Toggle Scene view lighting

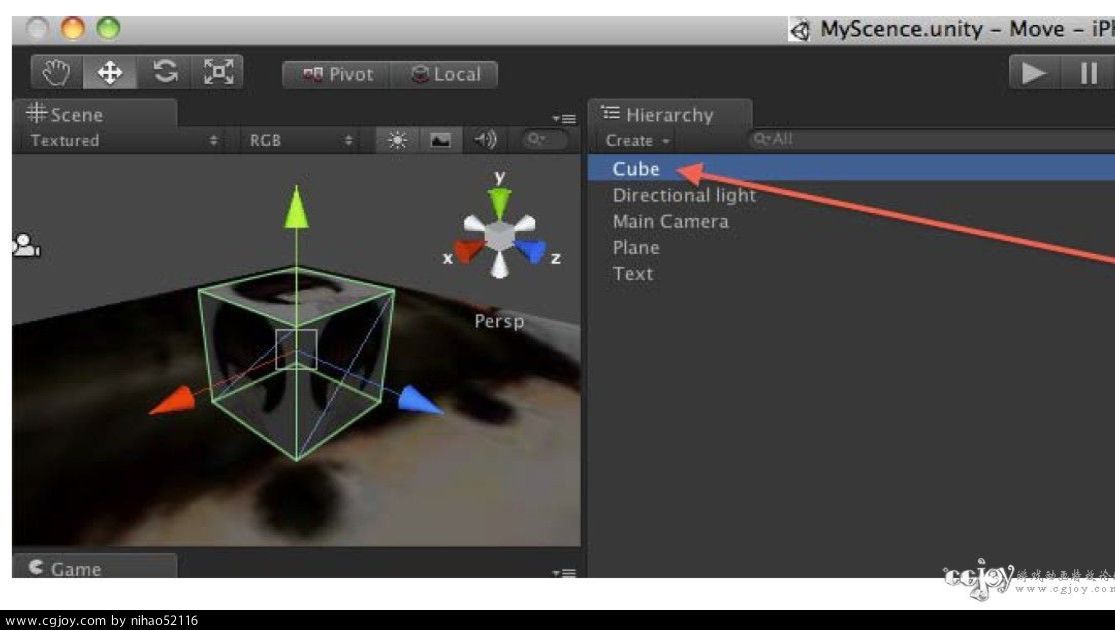click(396, 140)
